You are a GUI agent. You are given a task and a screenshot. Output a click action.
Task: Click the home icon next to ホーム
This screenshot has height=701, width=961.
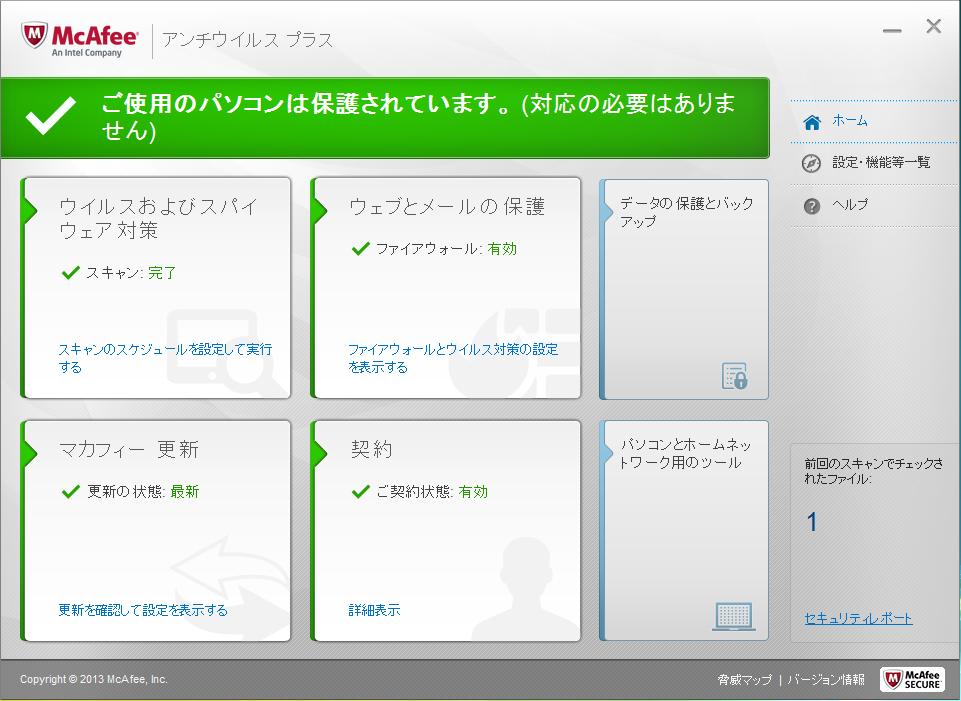[x=811, y=122]
